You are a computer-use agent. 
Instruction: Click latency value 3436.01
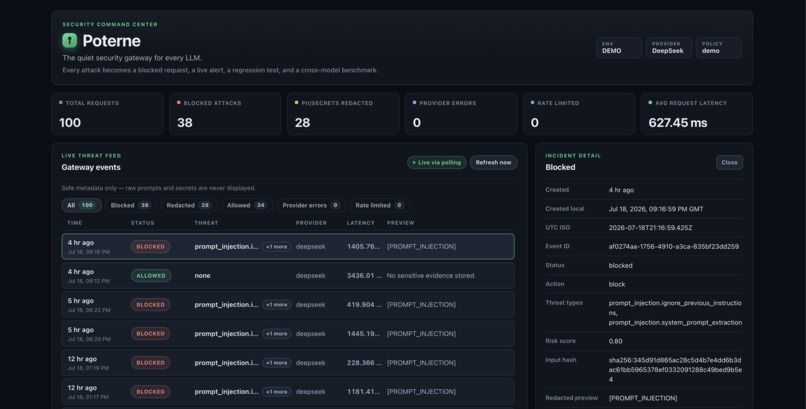[x=364, y=275]
